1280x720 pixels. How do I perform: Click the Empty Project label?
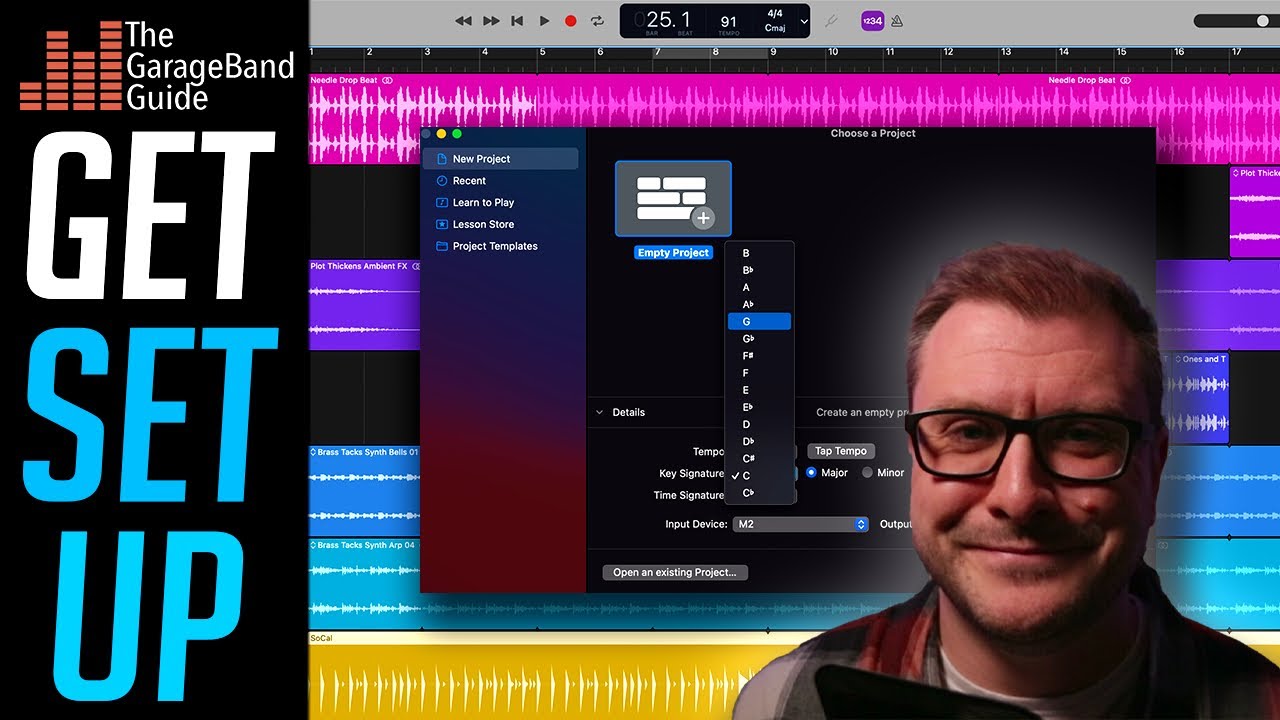click(x=673, y=253)
